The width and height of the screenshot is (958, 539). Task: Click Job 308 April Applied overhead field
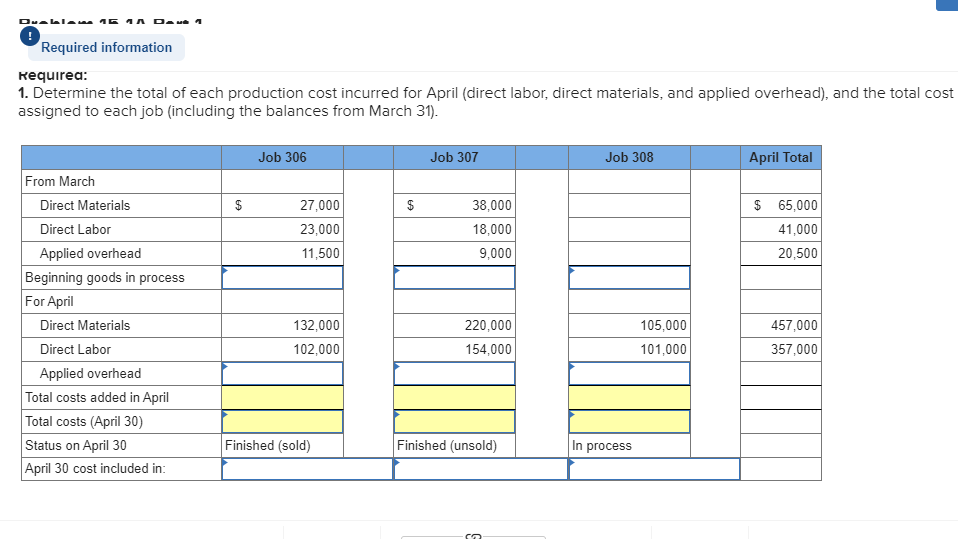tap(629, 373)
